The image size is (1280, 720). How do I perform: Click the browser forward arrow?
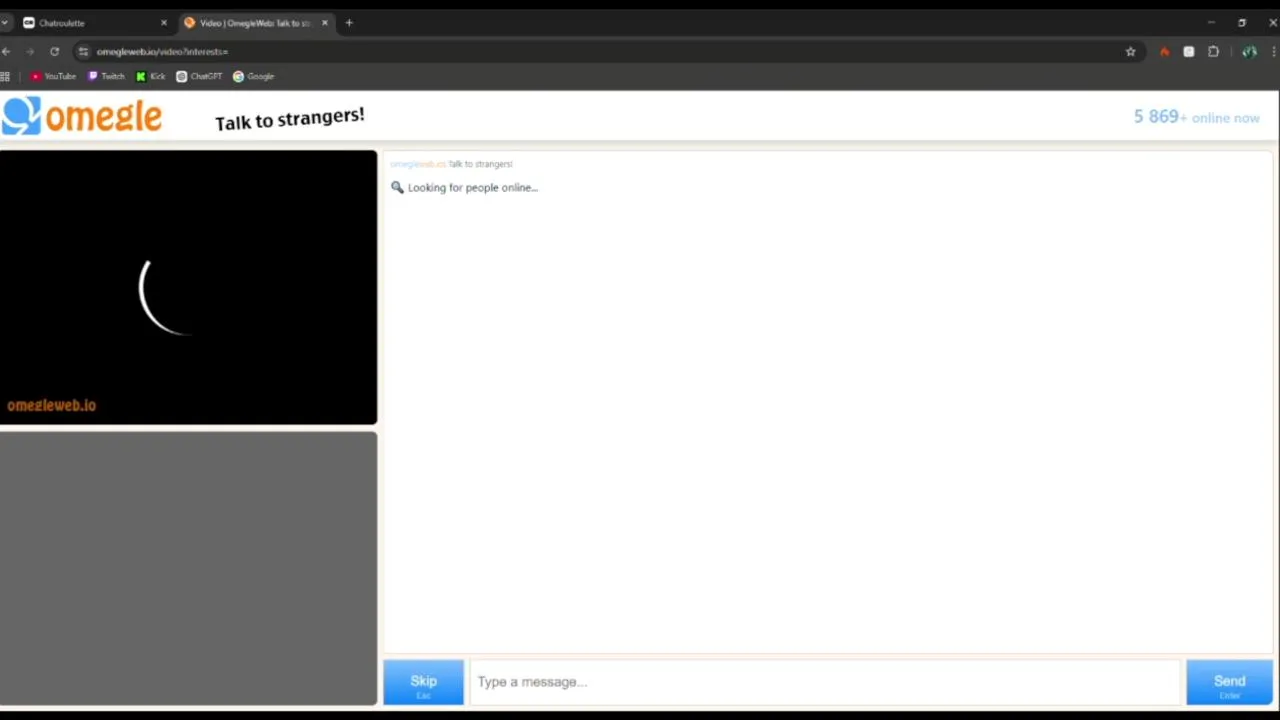click(30, 51)
